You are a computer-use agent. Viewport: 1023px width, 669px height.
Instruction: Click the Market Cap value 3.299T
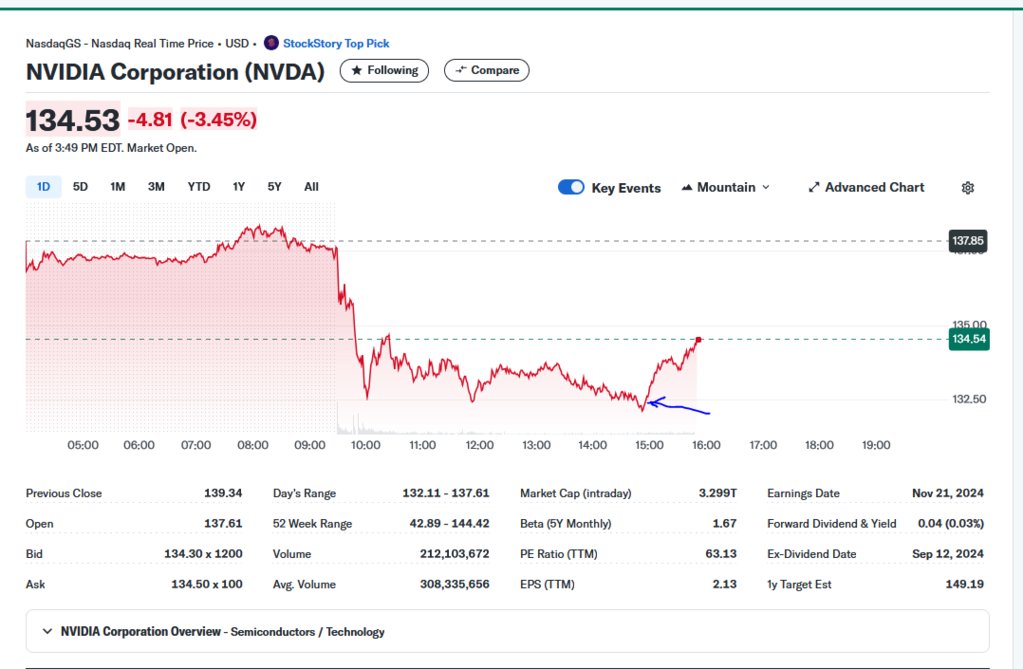point(718,493)
